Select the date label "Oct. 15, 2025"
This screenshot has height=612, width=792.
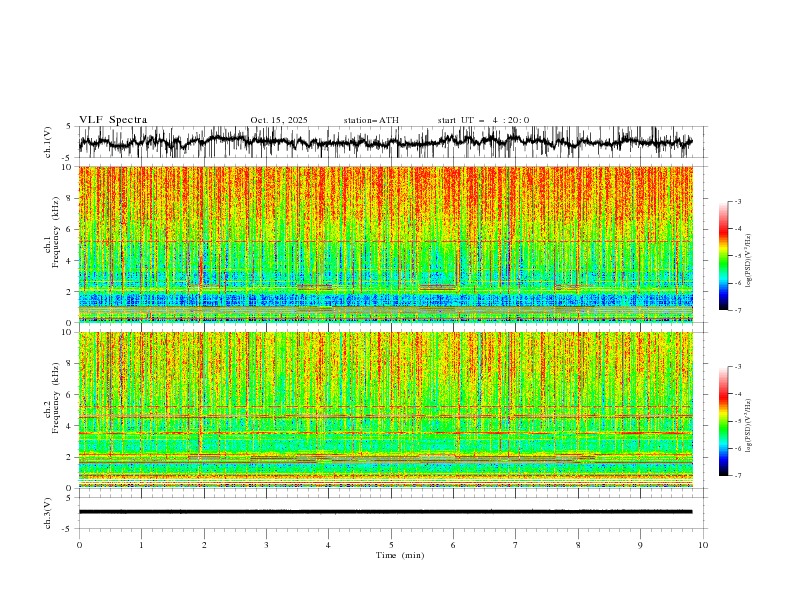279,120
